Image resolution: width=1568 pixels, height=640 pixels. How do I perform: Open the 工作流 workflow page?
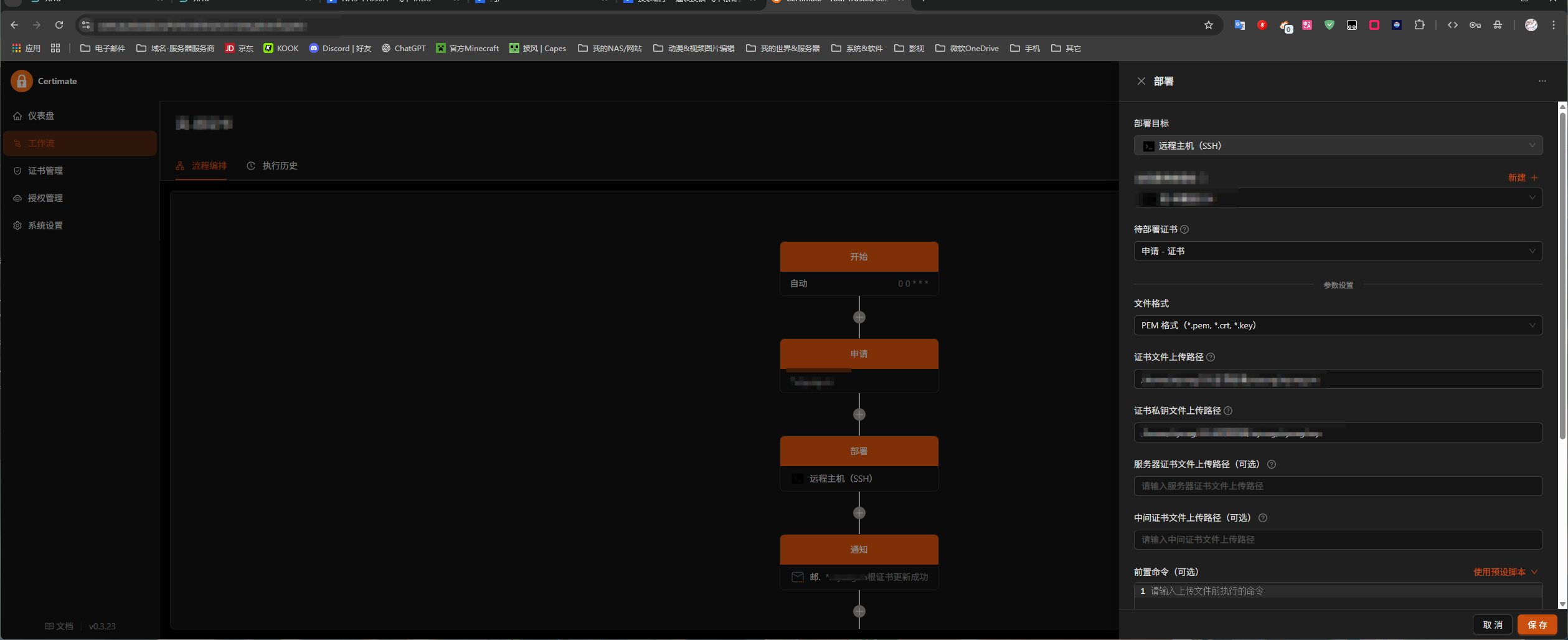point(80,143)
